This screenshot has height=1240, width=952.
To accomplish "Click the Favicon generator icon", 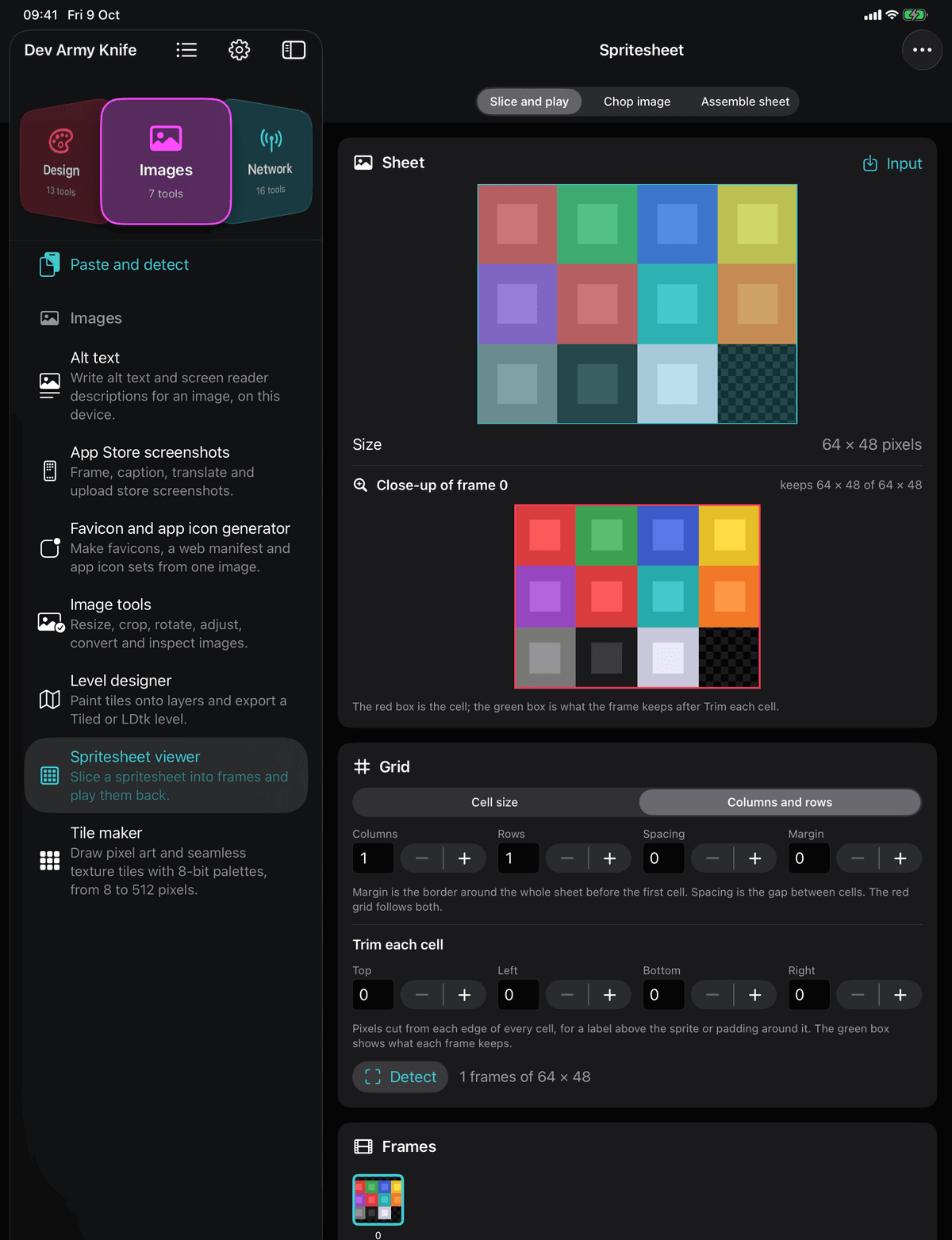I will (x=50, y=547).
